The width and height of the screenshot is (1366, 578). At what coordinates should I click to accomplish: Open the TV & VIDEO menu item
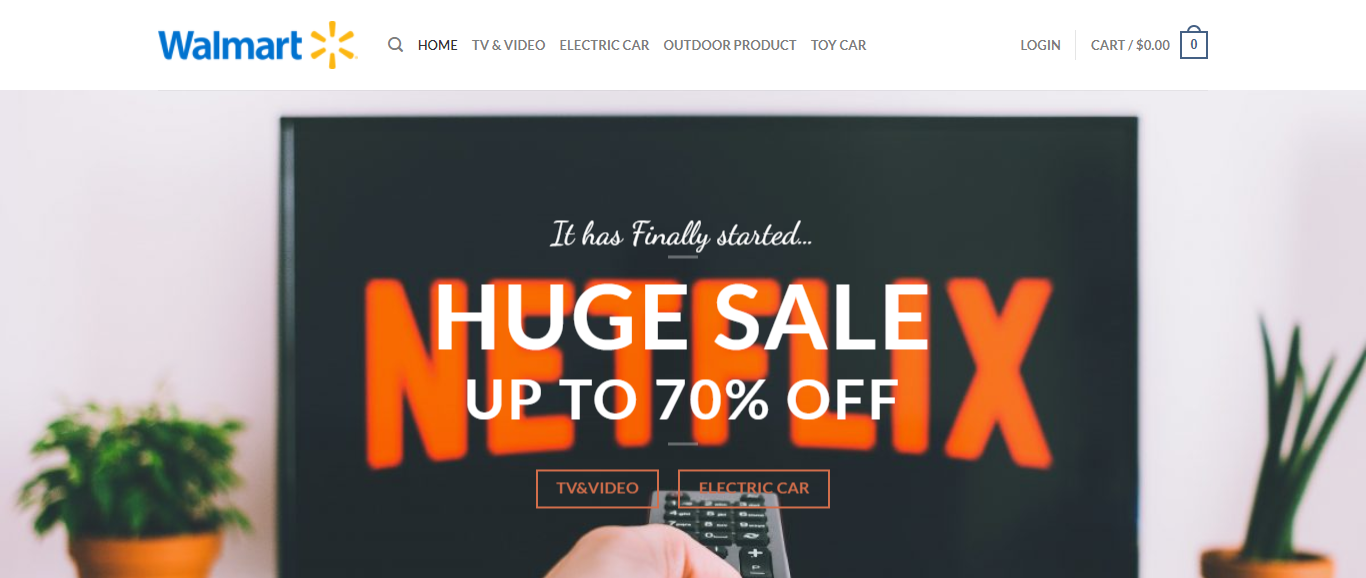[509, 45]
